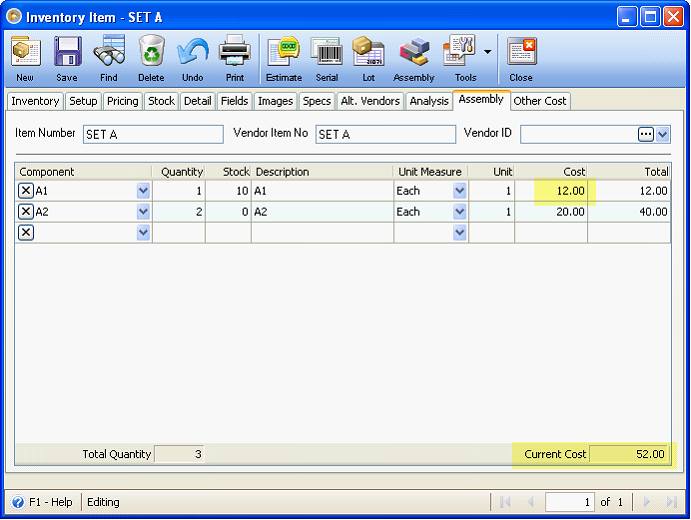This screenshot has width=691, height=520.
Task: Open Unit Measure dropdown for A1
Action: pos(460,191)
